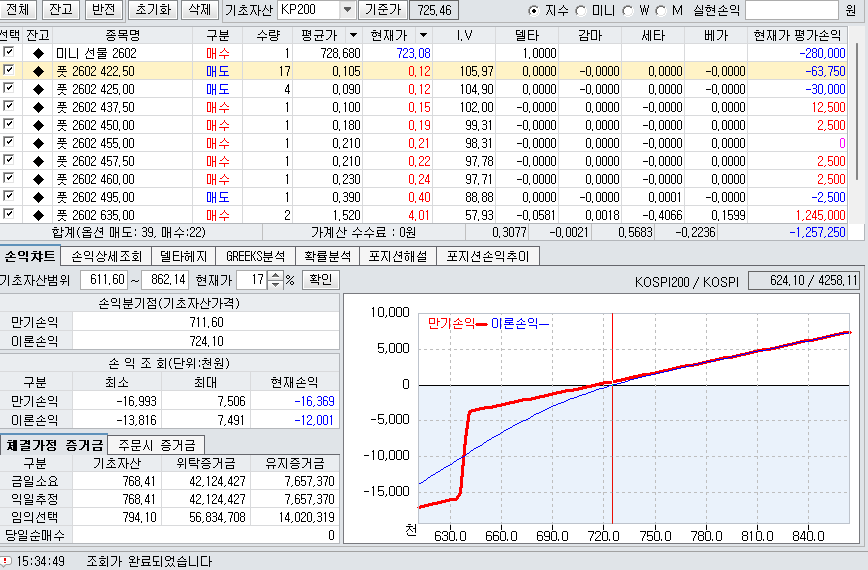Uncheck the 미니 선물 2602 row checkbox

click(8, 52)
